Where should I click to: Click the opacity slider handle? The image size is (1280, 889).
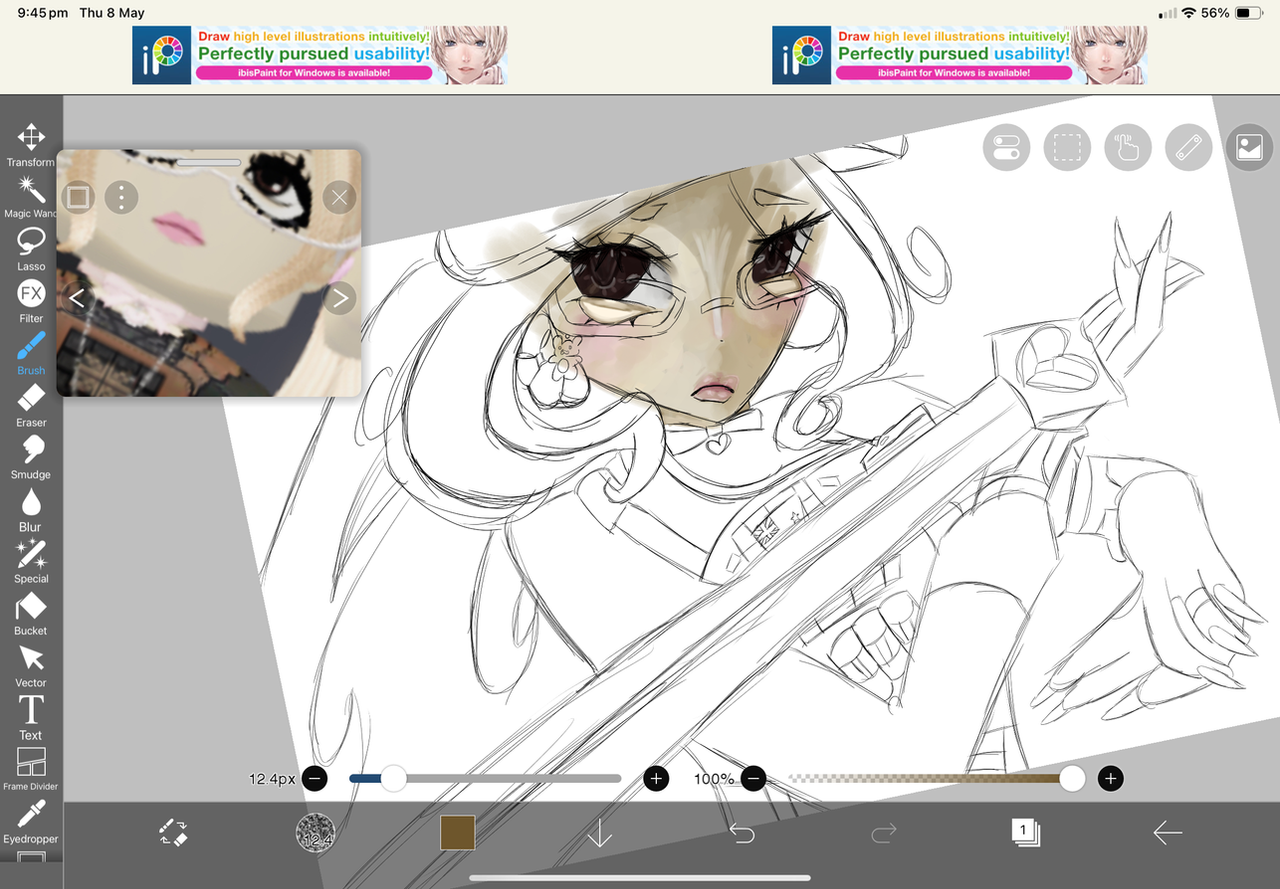pos(1072,778)
